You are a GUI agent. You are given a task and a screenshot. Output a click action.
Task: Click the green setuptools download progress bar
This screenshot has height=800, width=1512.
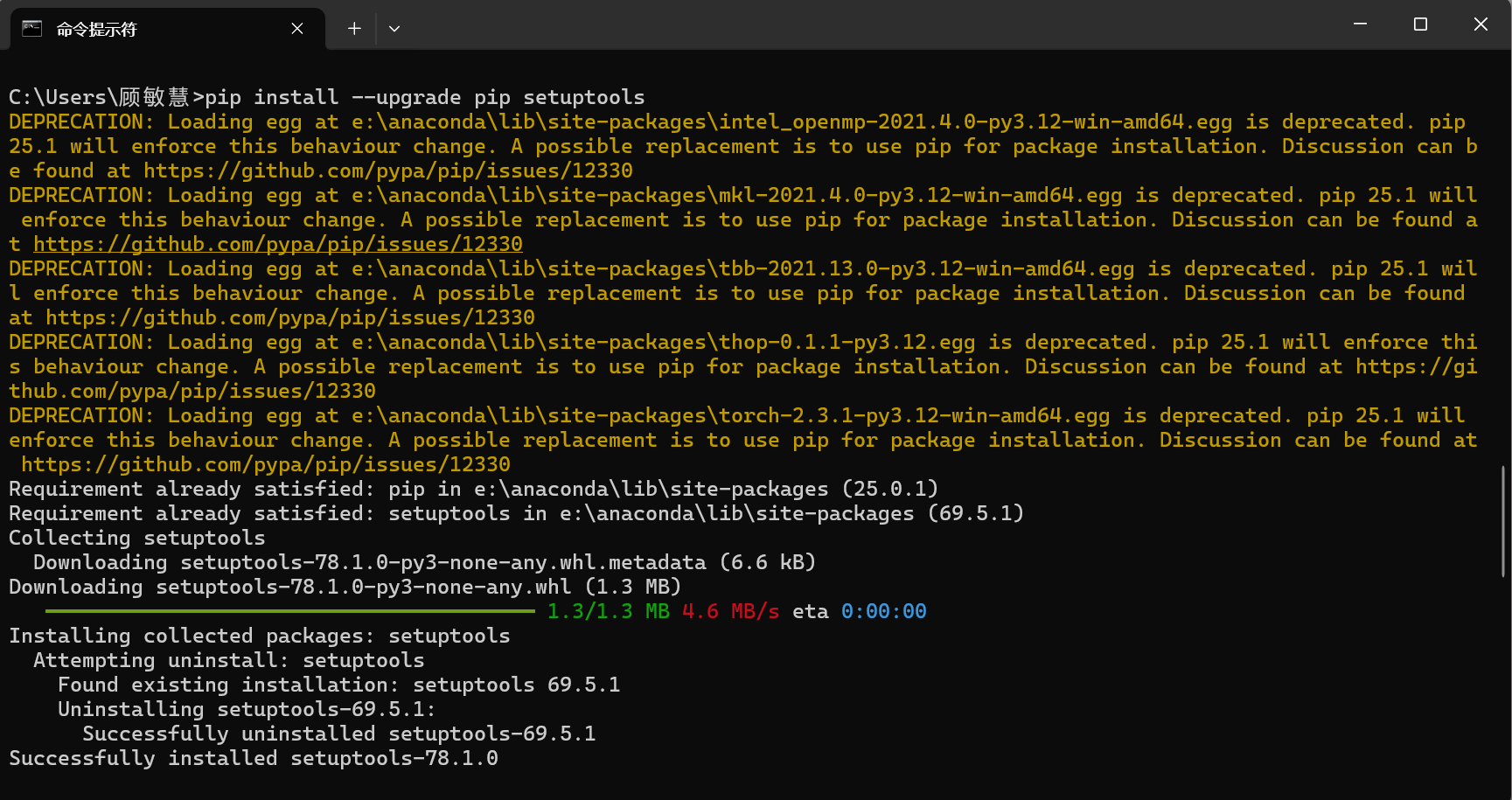click(x=289, y=611)
